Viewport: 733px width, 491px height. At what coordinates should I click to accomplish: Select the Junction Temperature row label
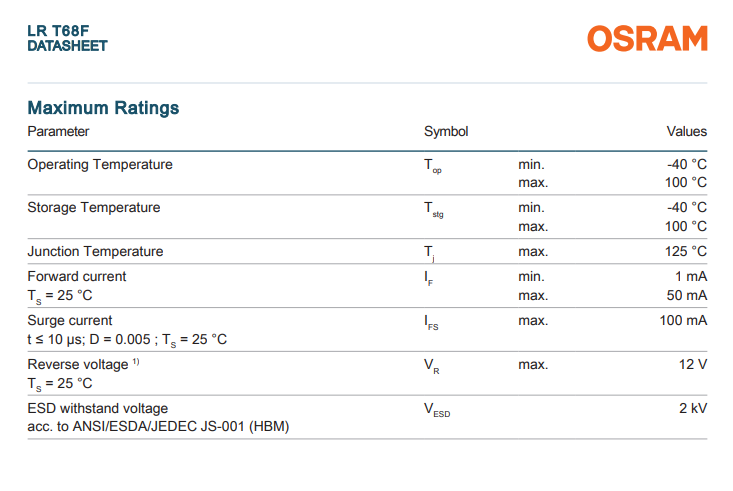tap(95, 252)
